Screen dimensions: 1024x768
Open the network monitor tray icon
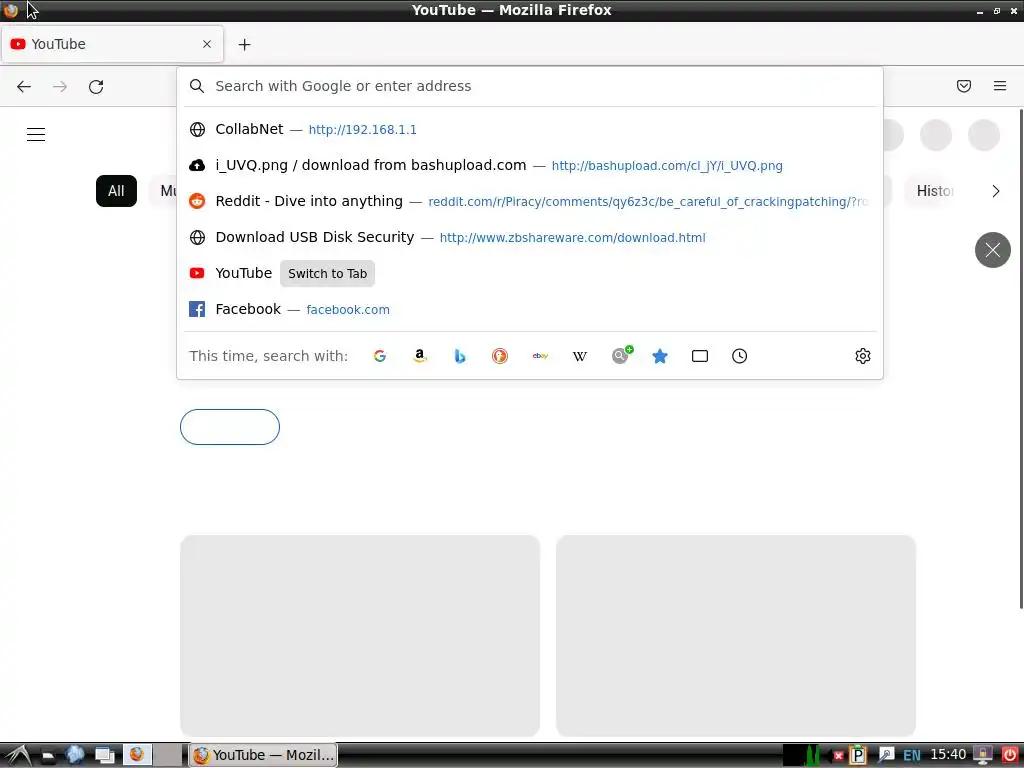982,755
